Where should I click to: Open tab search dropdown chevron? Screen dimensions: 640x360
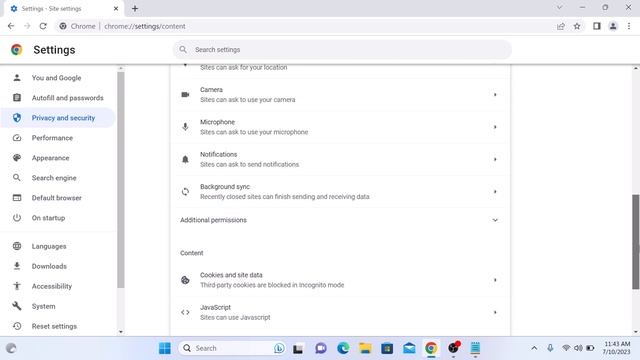pyautogui.click(x=560, y=7)
